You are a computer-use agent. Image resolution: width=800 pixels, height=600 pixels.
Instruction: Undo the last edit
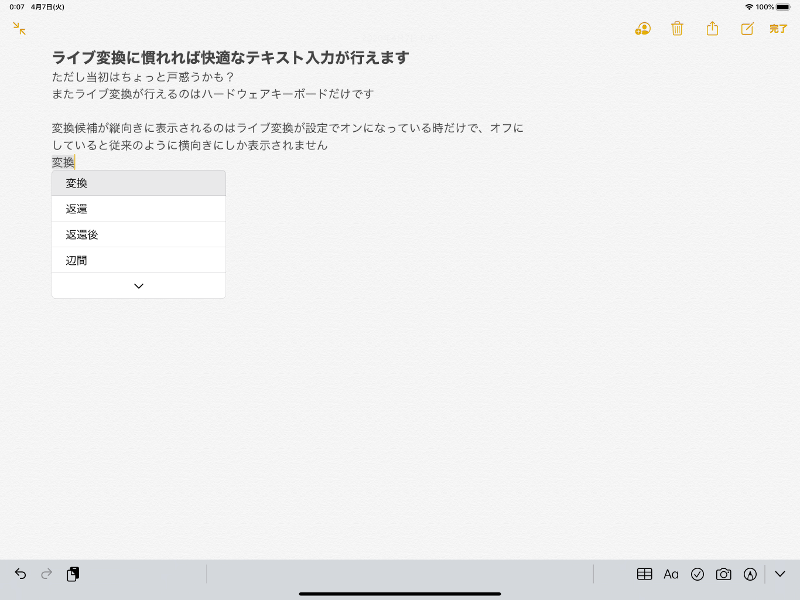pos(20,574)
